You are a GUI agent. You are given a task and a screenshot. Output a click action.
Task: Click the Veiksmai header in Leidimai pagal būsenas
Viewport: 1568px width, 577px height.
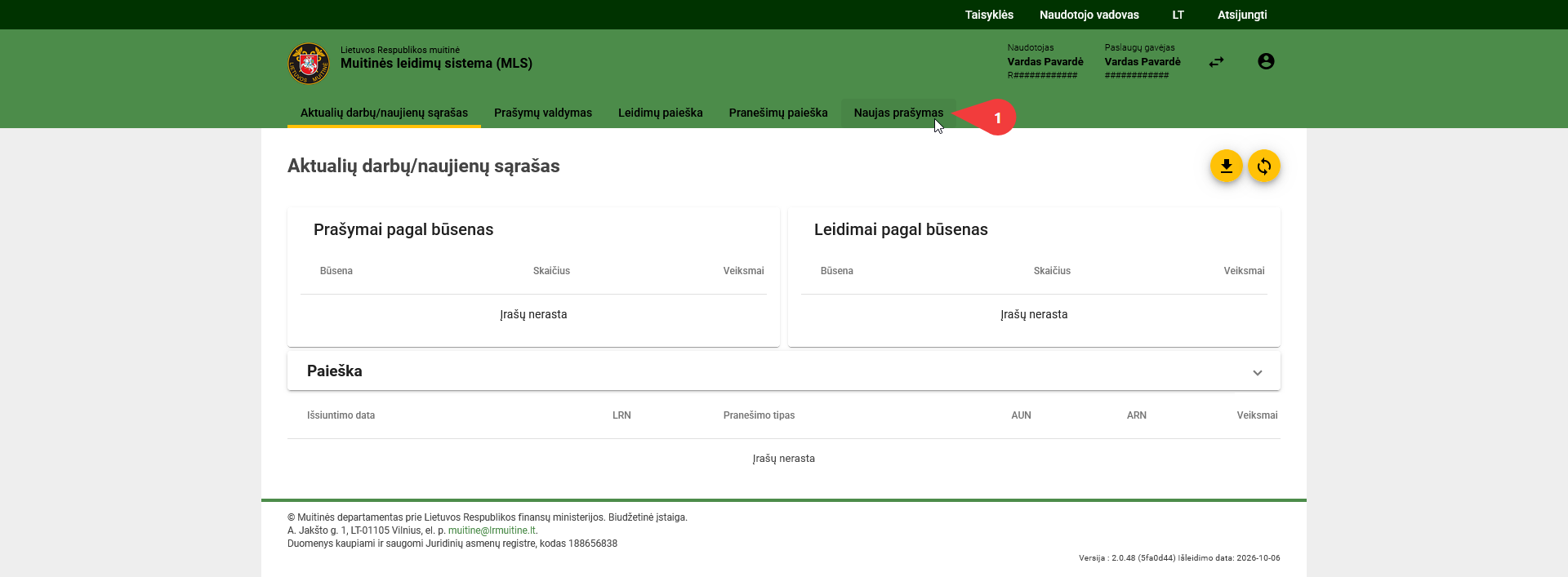[1244, 271]
